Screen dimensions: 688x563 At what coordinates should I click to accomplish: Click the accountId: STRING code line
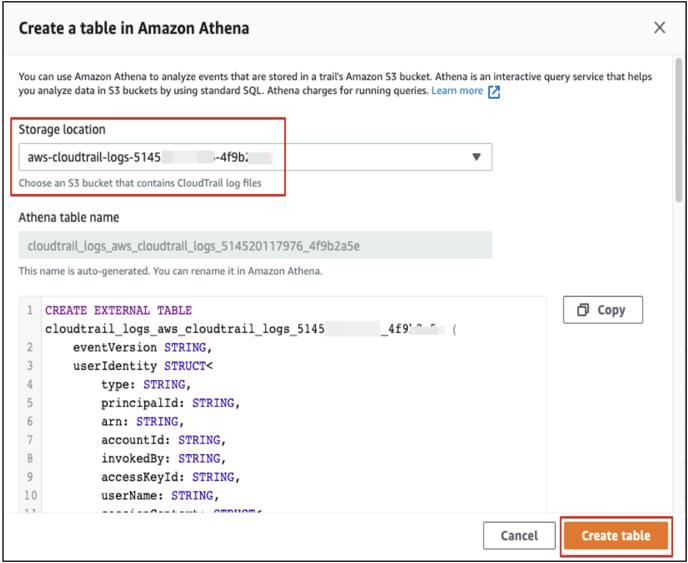[x=161, y=440]
